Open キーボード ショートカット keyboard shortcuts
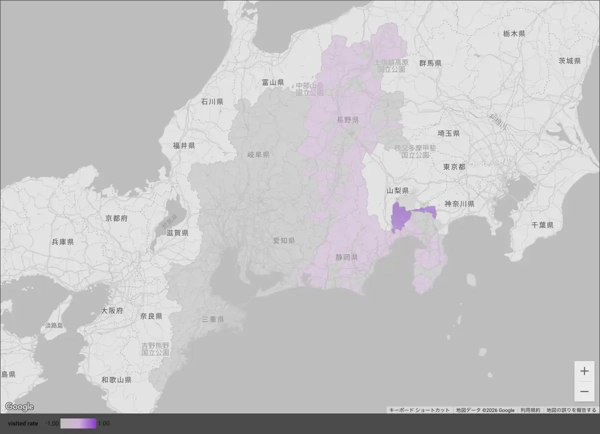Image resolution: width=600 pixels, height=434 pixels. click(419, 410)
